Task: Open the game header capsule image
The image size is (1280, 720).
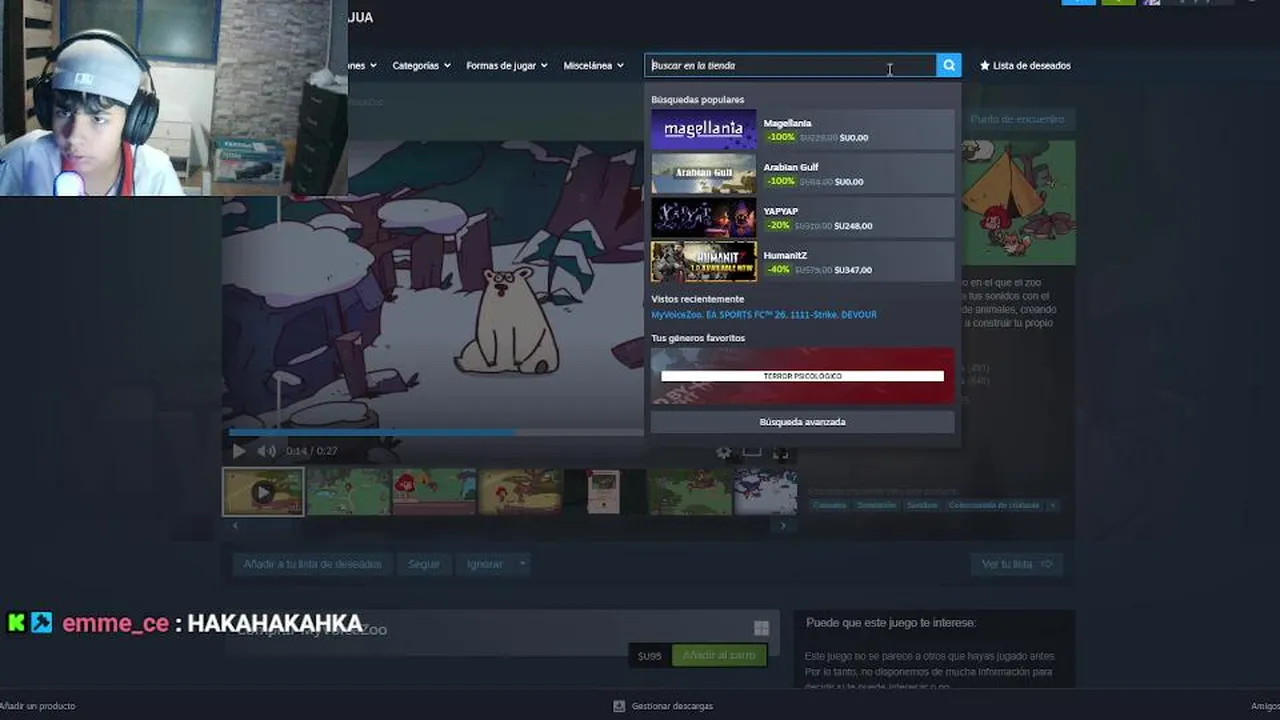Action: pos(1018,204)
